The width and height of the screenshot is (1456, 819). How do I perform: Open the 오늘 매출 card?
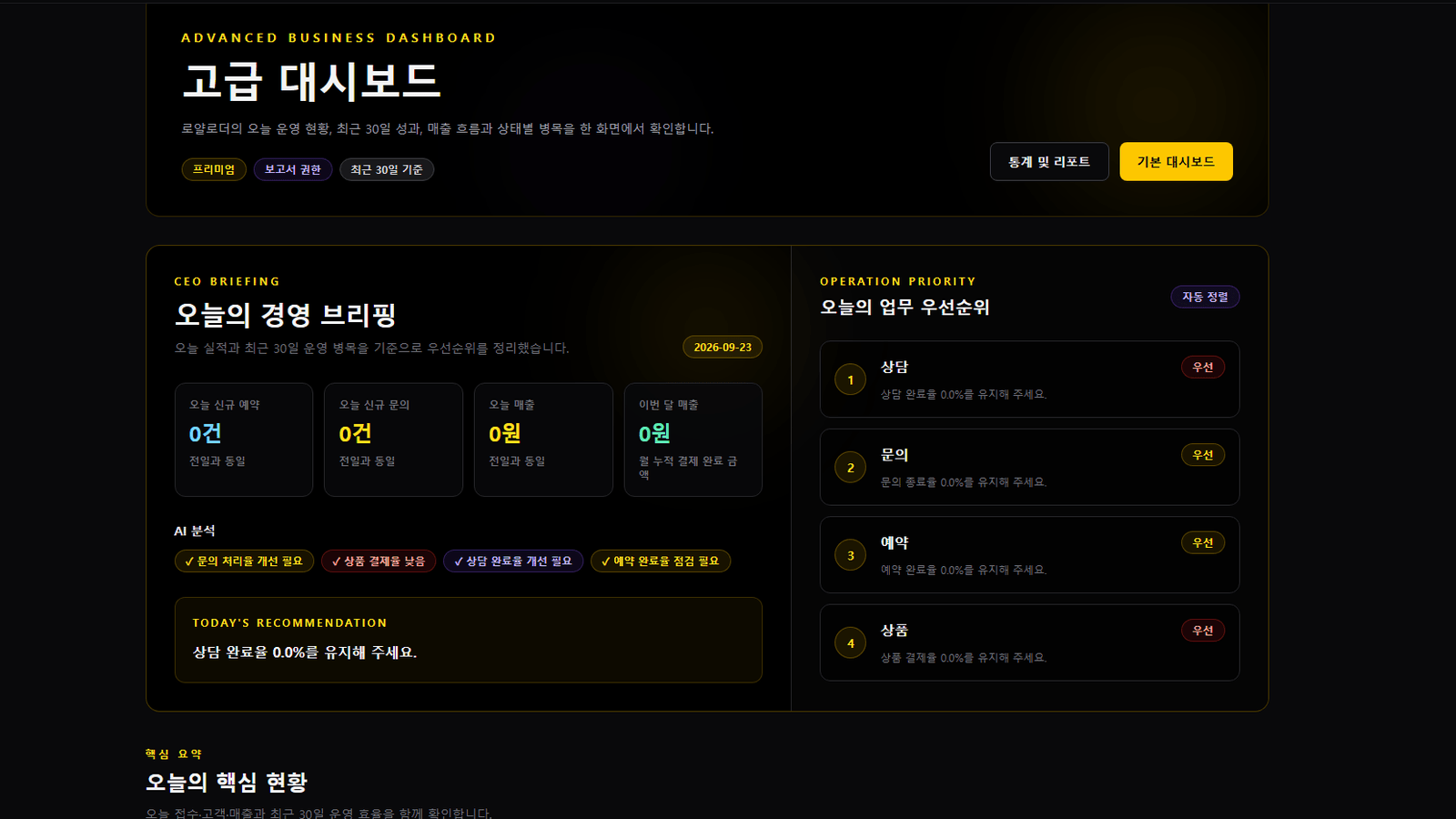coord(543,440)
